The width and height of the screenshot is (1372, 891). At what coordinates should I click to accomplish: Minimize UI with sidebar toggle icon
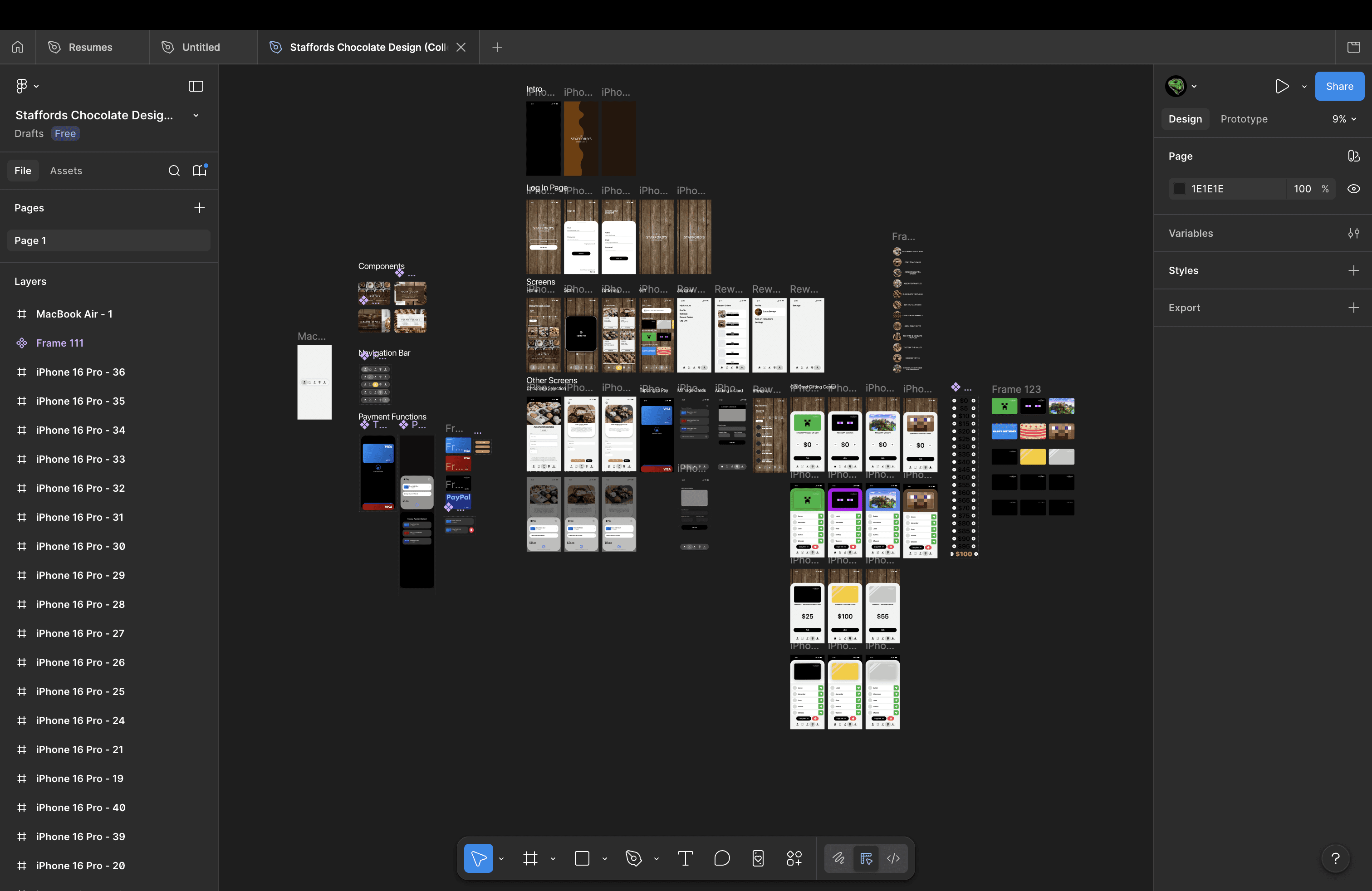point(196,87)
